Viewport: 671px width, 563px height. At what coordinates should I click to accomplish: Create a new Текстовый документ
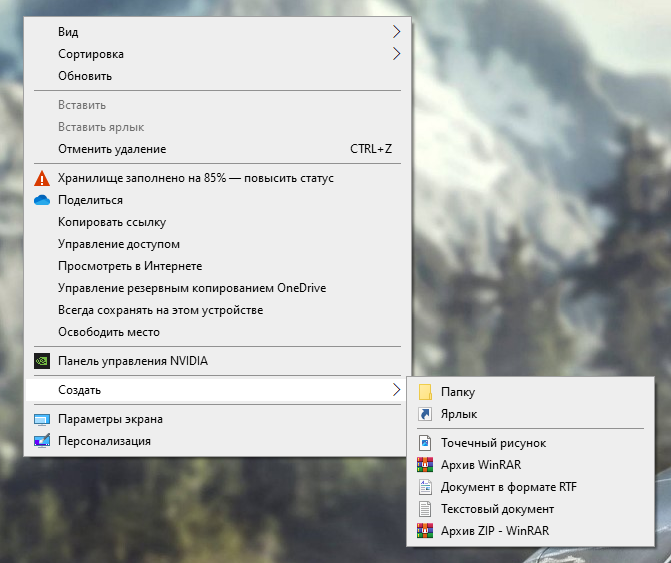(x=530, y=509)
